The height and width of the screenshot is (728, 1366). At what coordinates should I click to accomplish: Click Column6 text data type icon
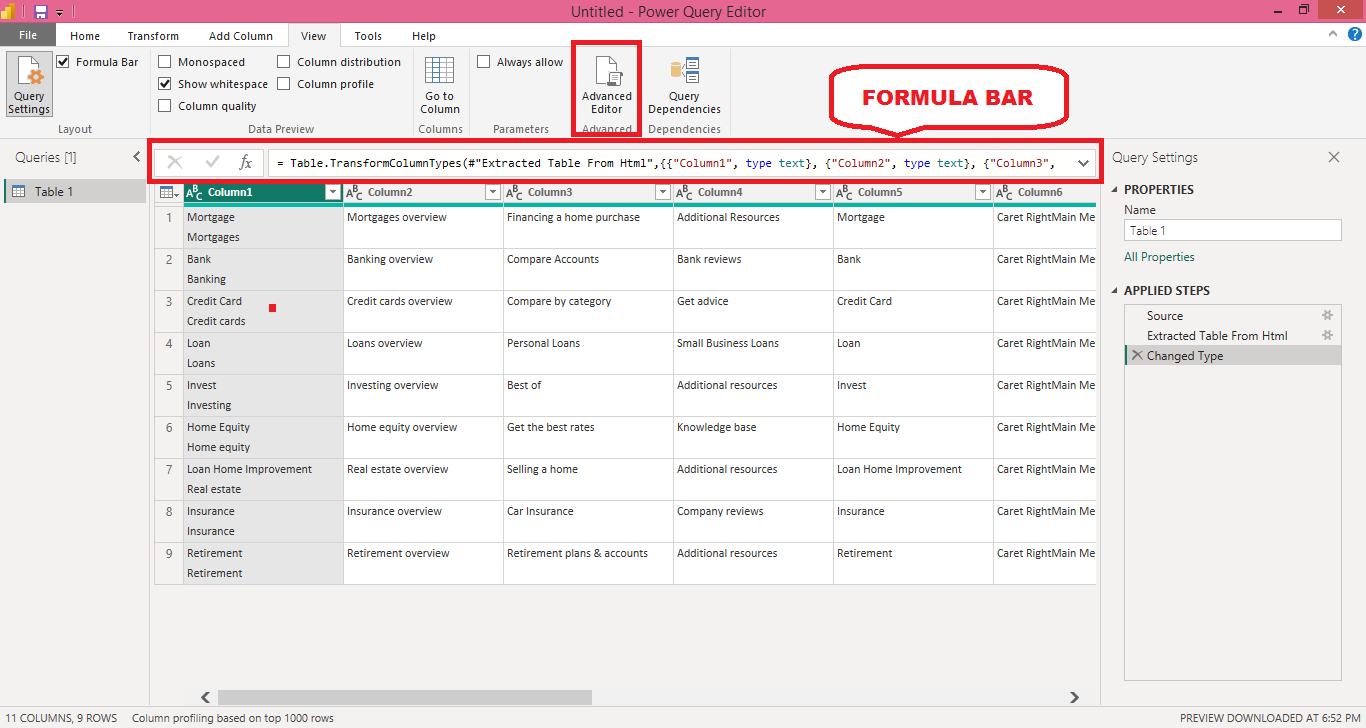click(1004, 192)
